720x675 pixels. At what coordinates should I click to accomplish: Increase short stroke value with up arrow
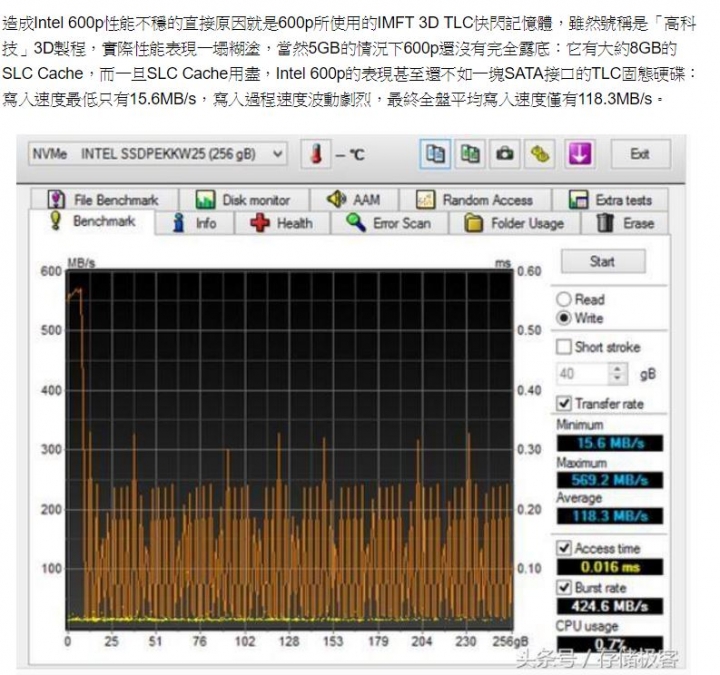(x=618, y=369)
